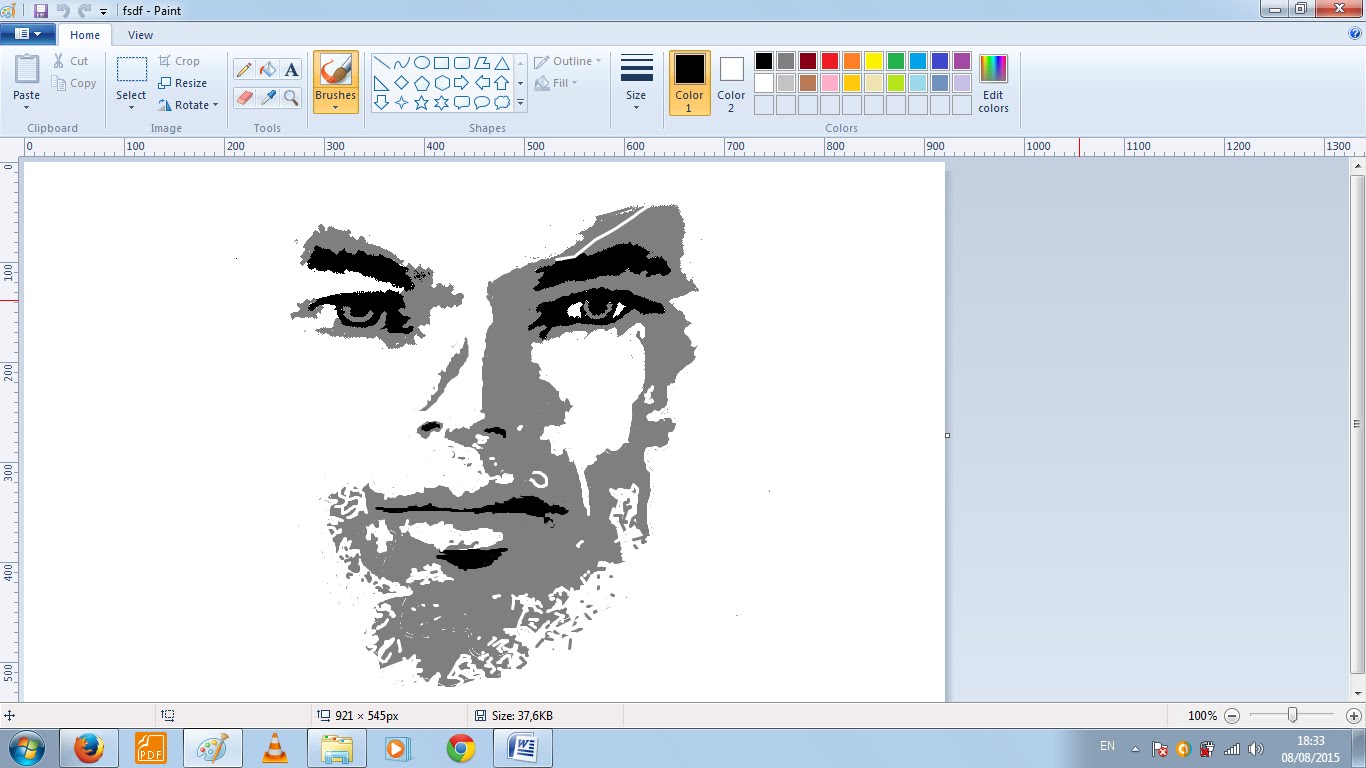The width and height of the screenshot is (1366, 768).
Task: Click the Crop button
Action: [179, 61]
